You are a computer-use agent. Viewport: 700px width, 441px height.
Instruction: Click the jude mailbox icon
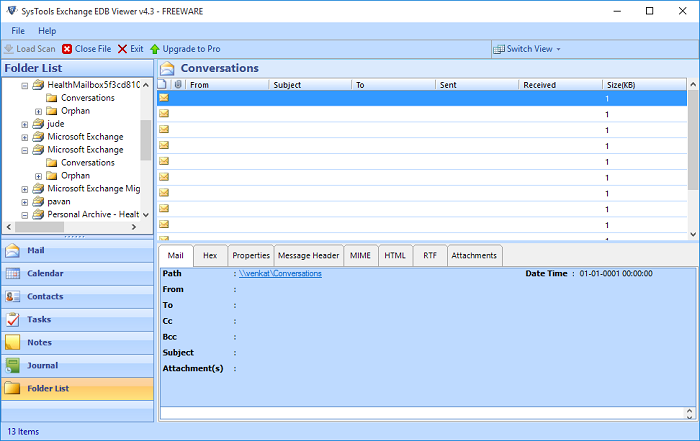[38, 124]
